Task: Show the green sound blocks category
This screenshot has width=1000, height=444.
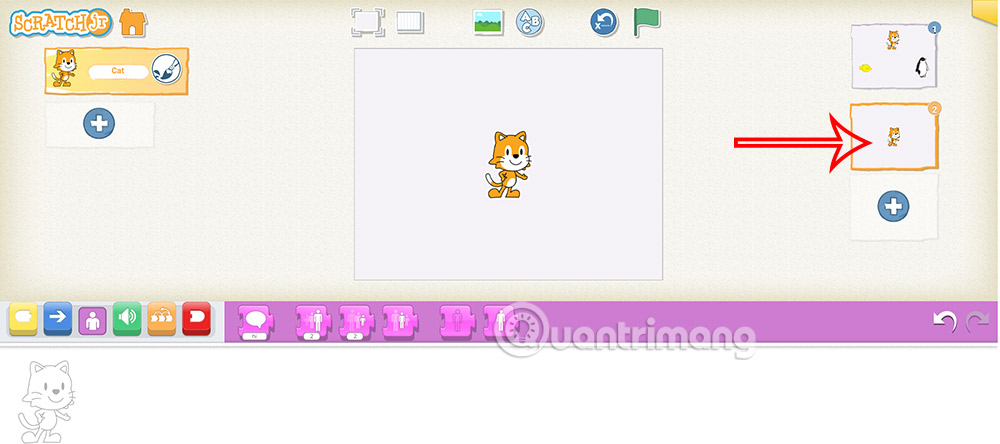Action: [127, 320]
